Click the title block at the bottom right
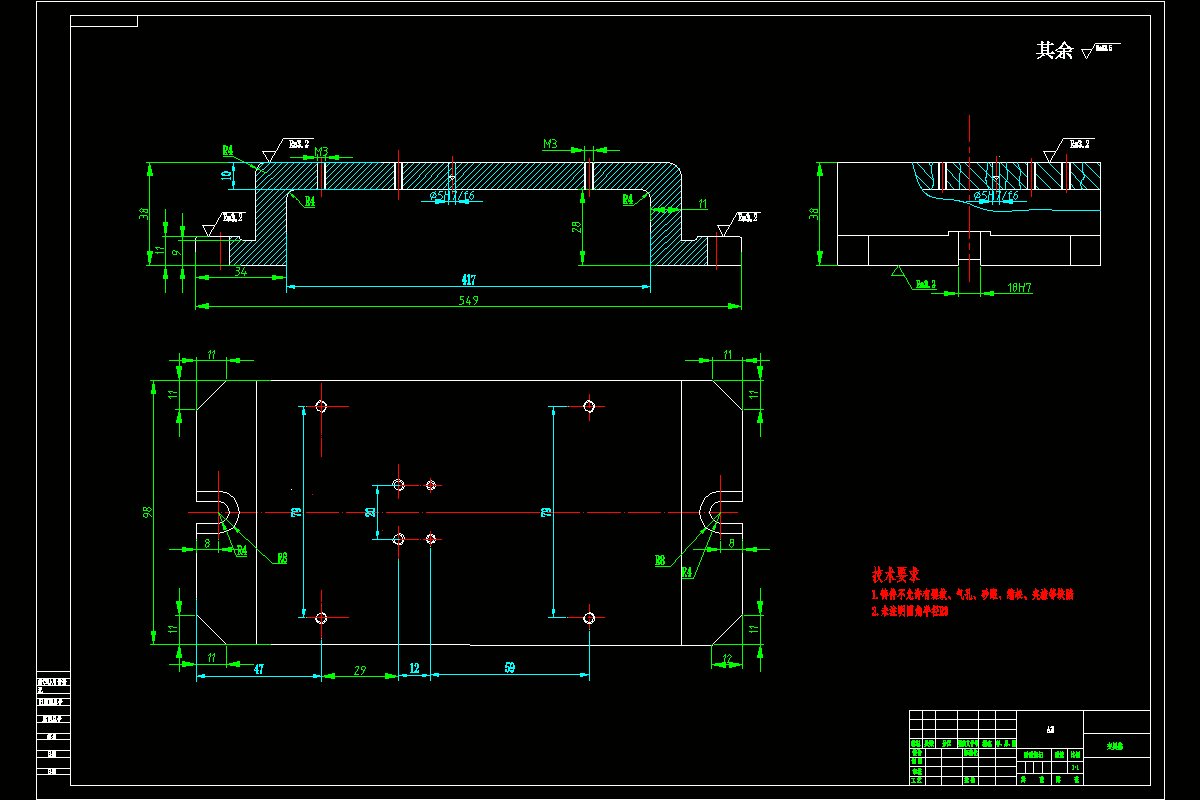This screenshot has width=1200, height=800. click(x=1029, y=747)
